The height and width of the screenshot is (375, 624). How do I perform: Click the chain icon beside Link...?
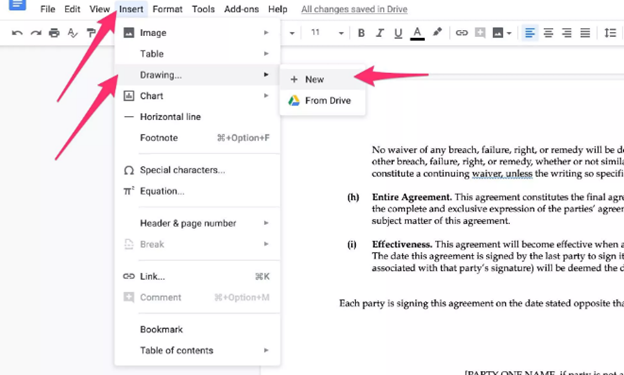click(x=129, y=276)
